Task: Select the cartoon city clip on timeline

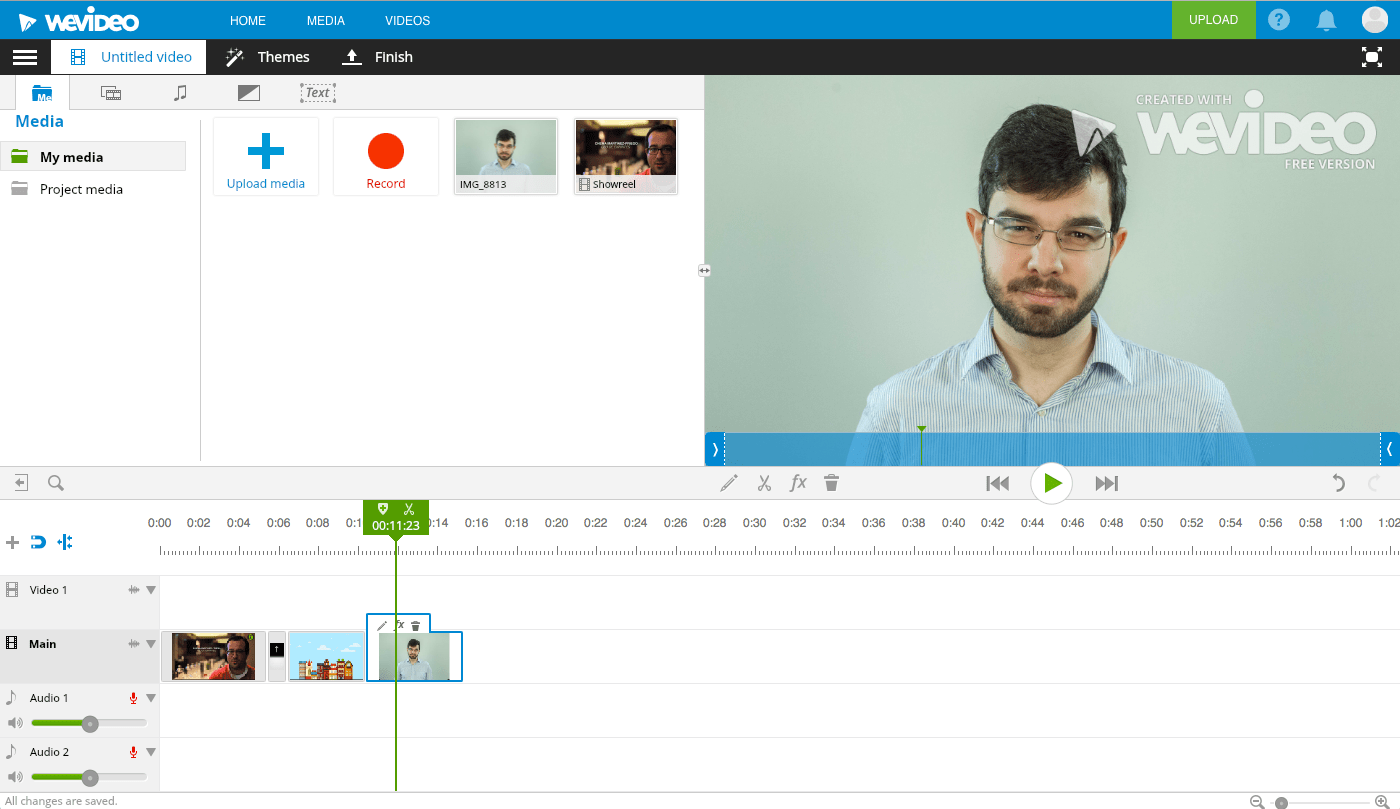Action: (326, 656)
